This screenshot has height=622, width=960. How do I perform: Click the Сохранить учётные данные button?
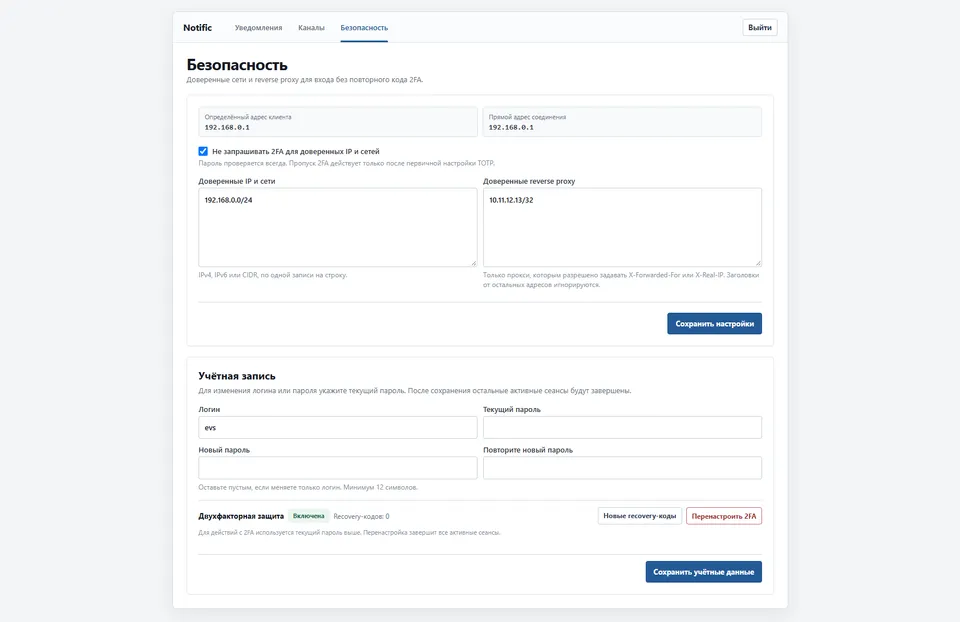click(703, 572)
